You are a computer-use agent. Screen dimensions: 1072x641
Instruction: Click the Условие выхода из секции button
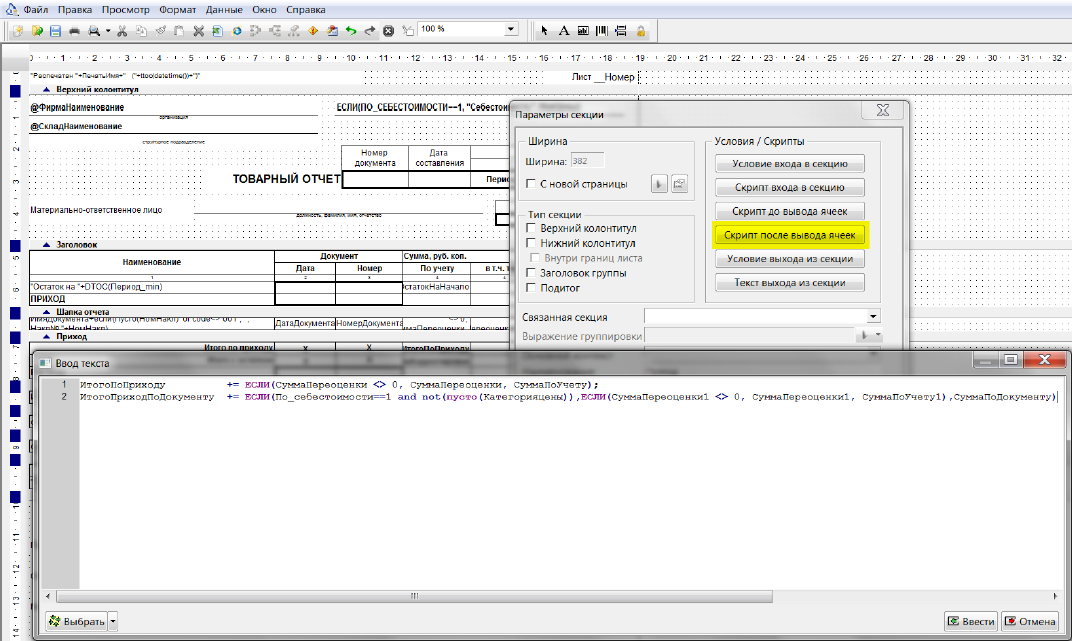790,259
